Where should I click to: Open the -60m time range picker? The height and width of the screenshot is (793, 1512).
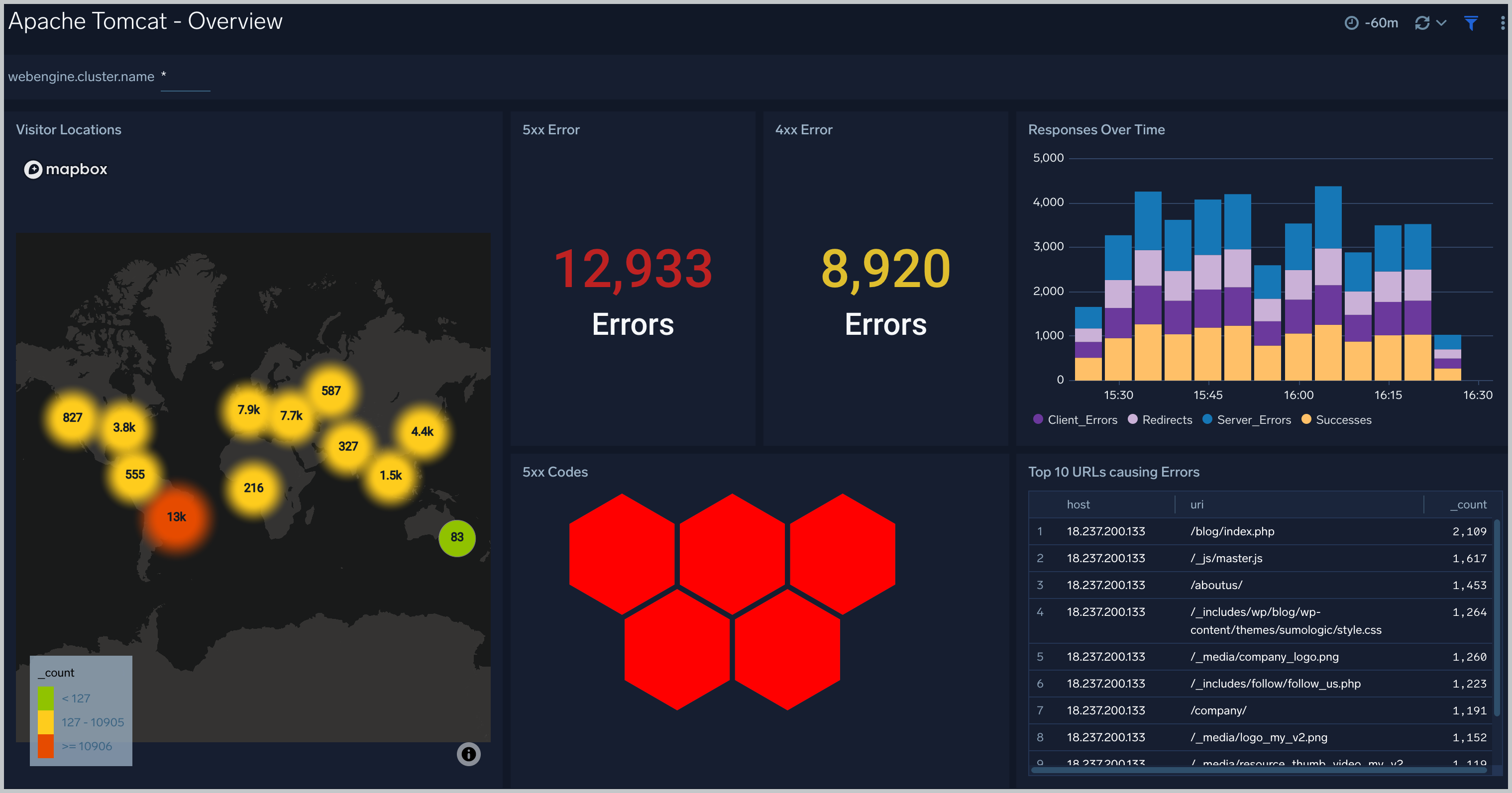tap(1371, 23)
